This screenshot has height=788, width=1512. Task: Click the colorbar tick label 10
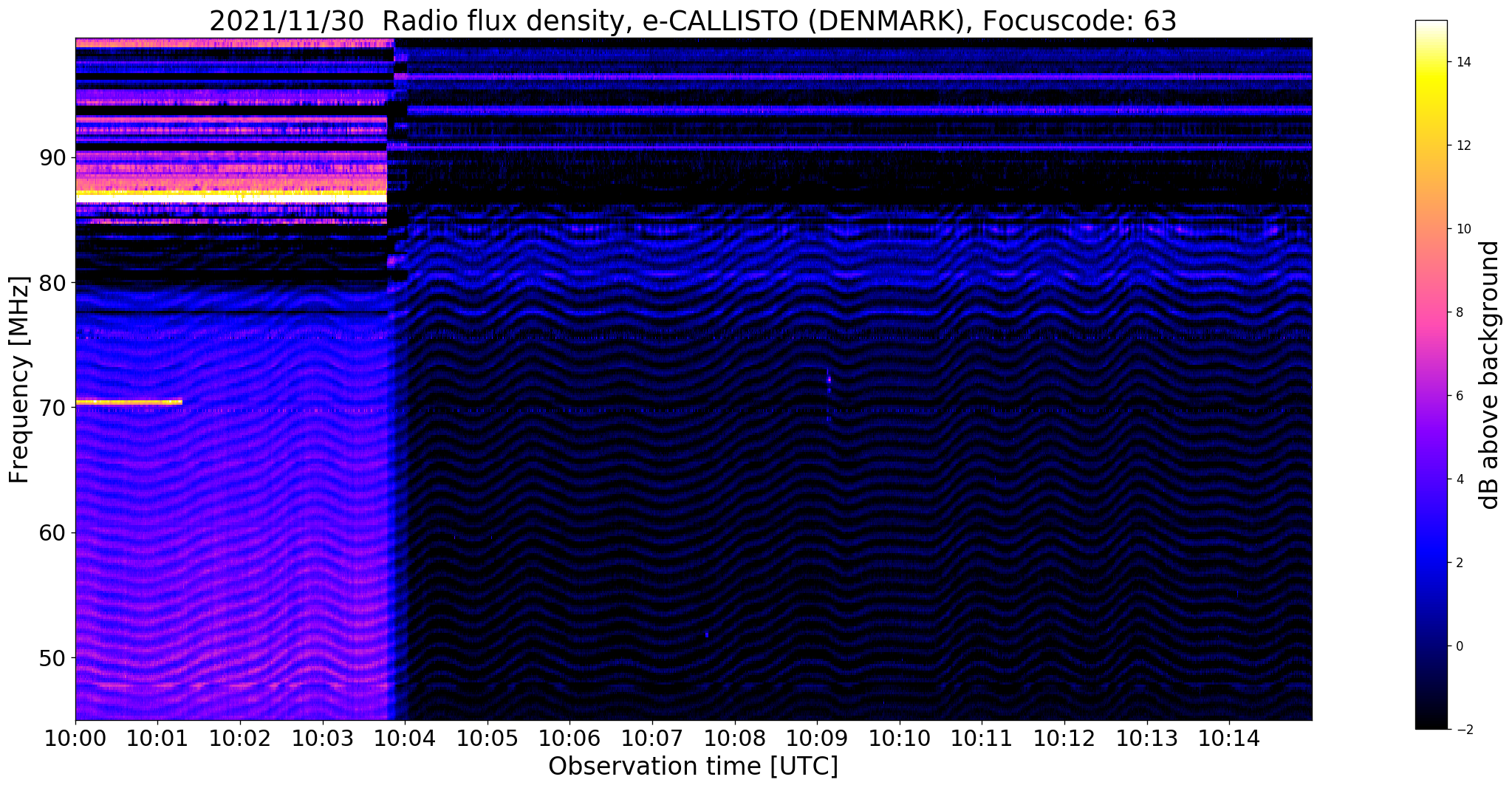[x=1463, y=229]
